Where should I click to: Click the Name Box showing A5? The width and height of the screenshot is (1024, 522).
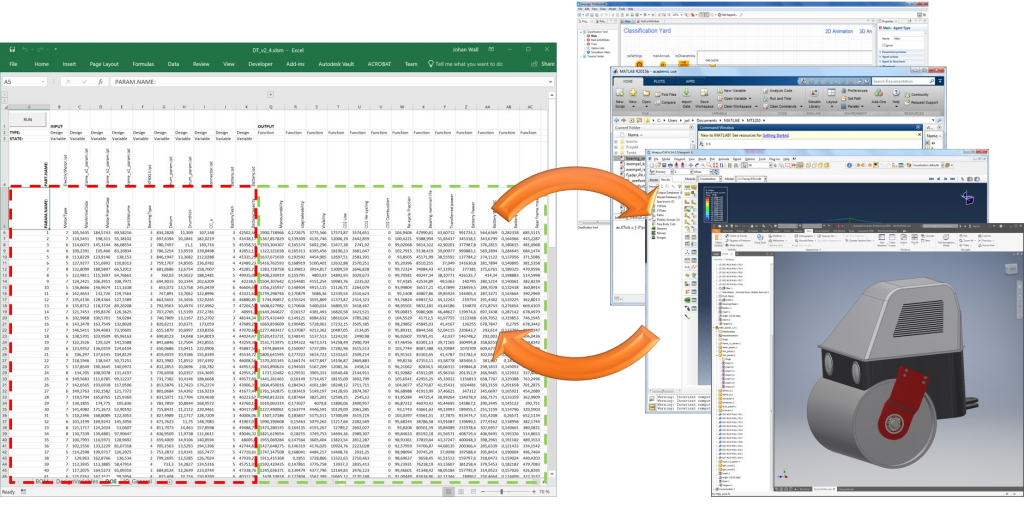[26, 82]
